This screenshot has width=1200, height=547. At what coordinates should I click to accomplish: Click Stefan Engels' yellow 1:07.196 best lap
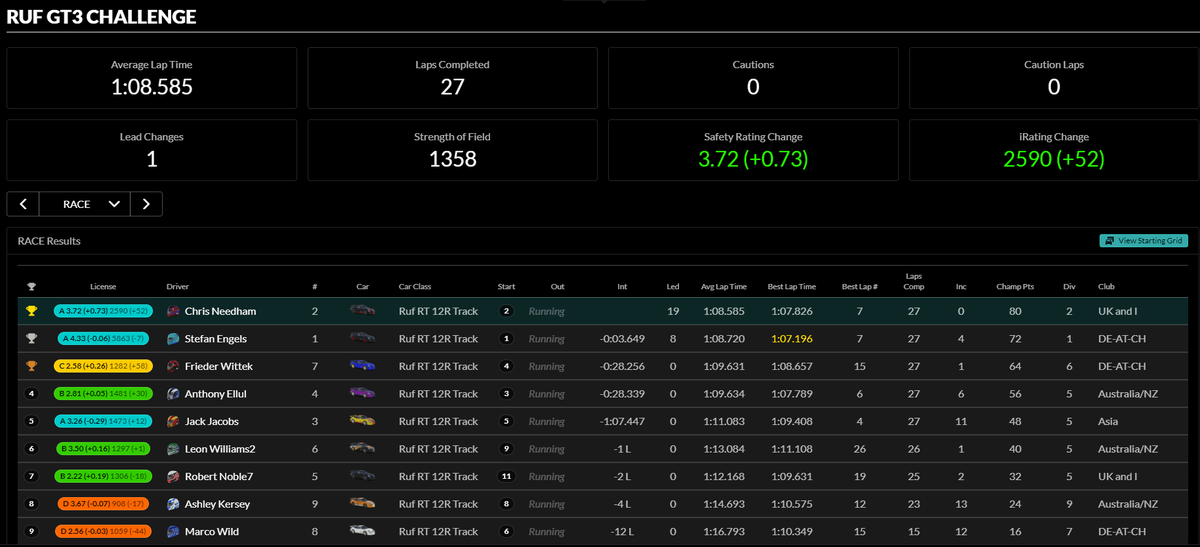(791, 339)
